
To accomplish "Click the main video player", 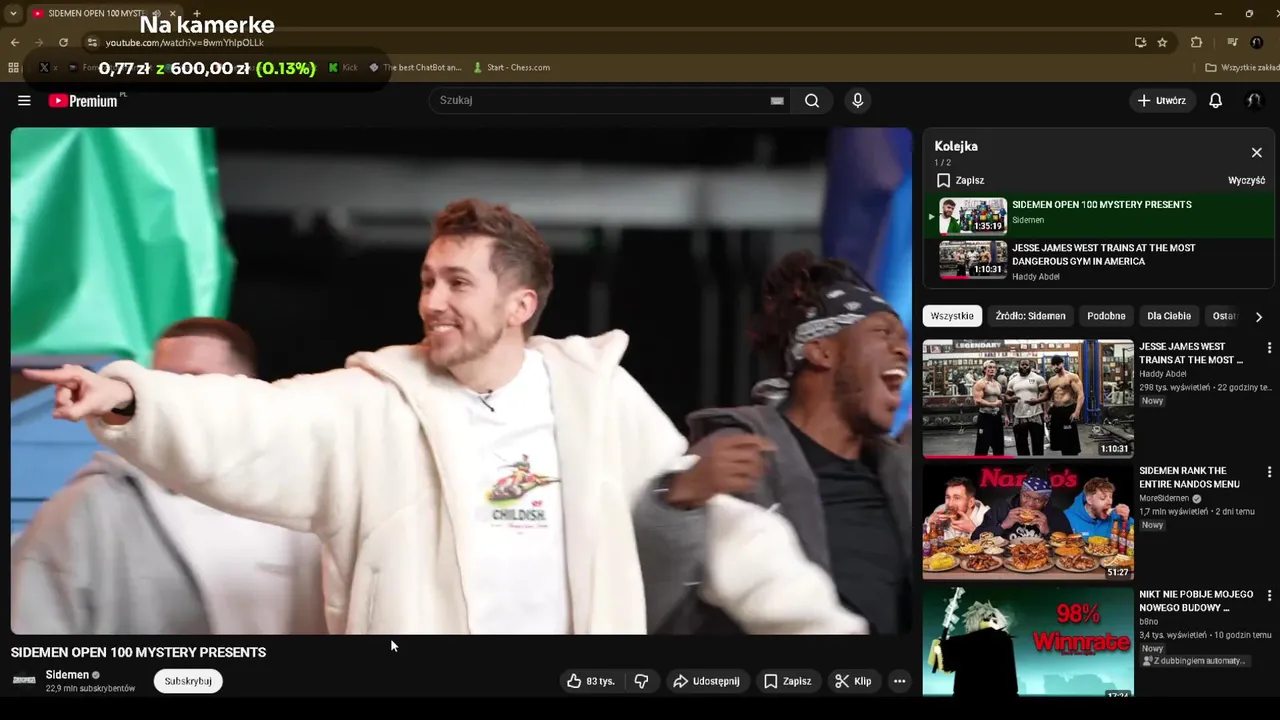I will (x=461, y=381).
